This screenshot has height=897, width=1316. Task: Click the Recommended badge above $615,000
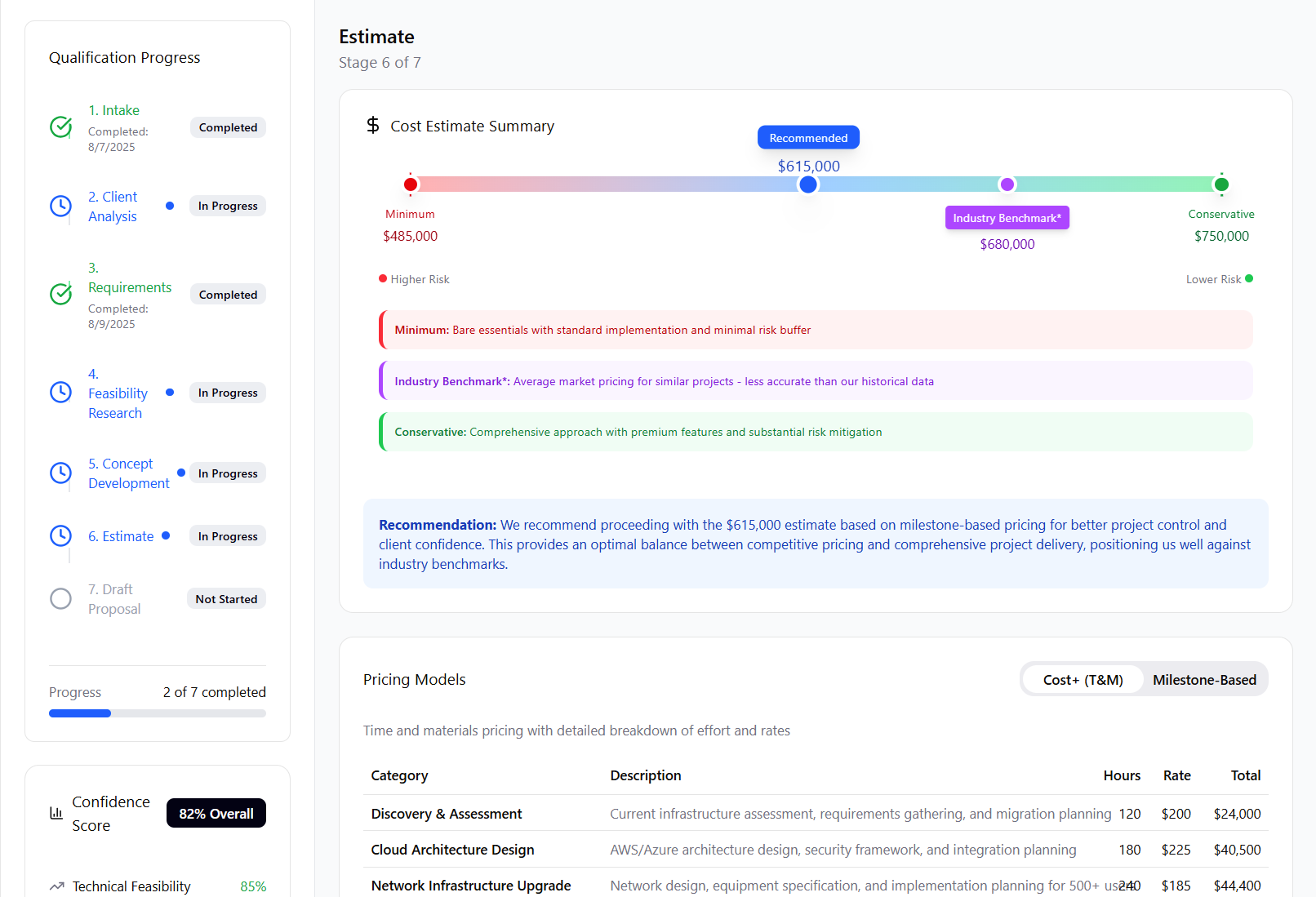tap(808, 138)
